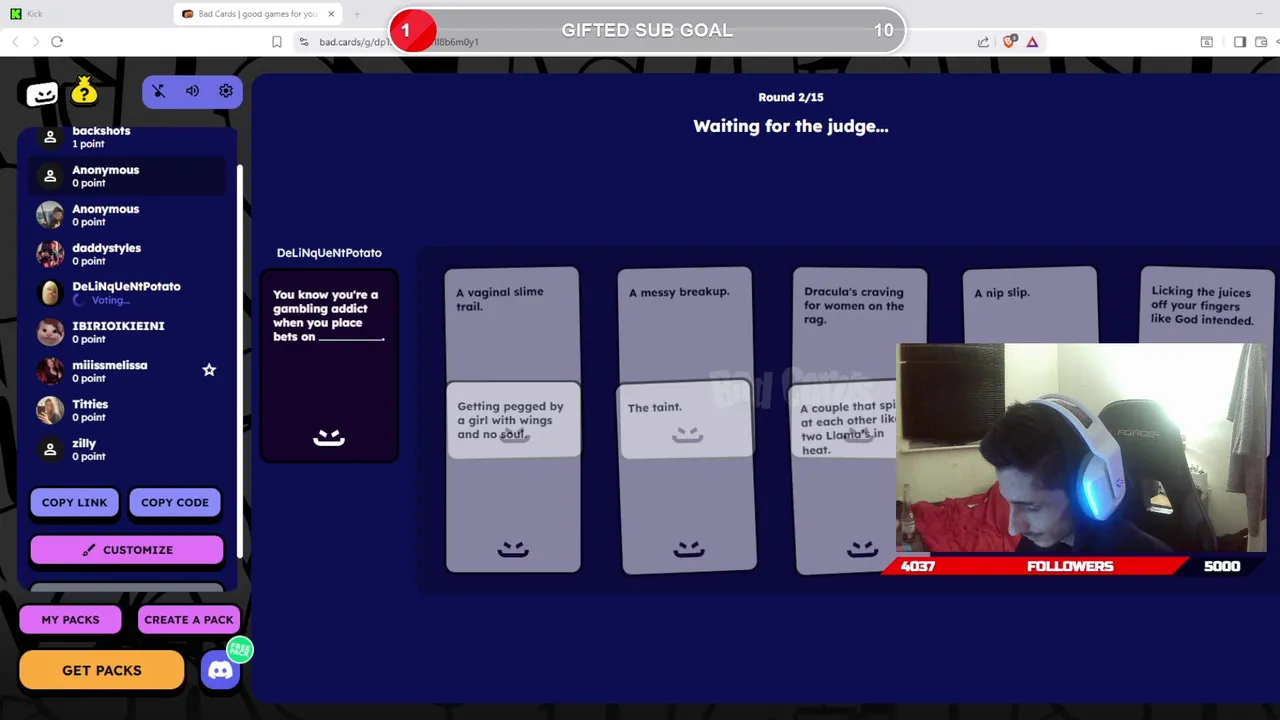This screenshot has height=720, width=1280.
Task: Open the CUSTOMIZE button
Action: (x=127, y=550)
